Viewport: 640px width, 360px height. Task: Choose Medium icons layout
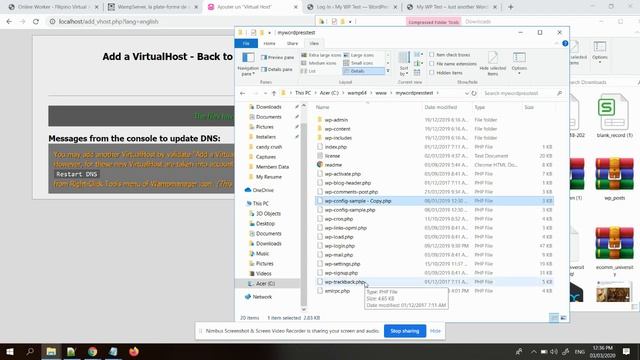click(319, 63)
